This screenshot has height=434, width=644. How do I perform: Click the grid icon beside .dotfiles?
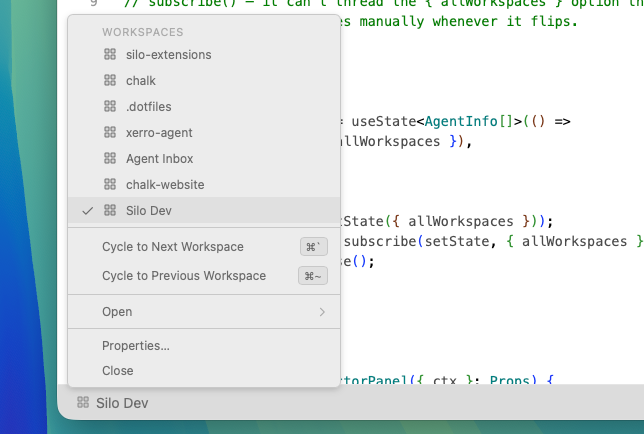[110, 106]
